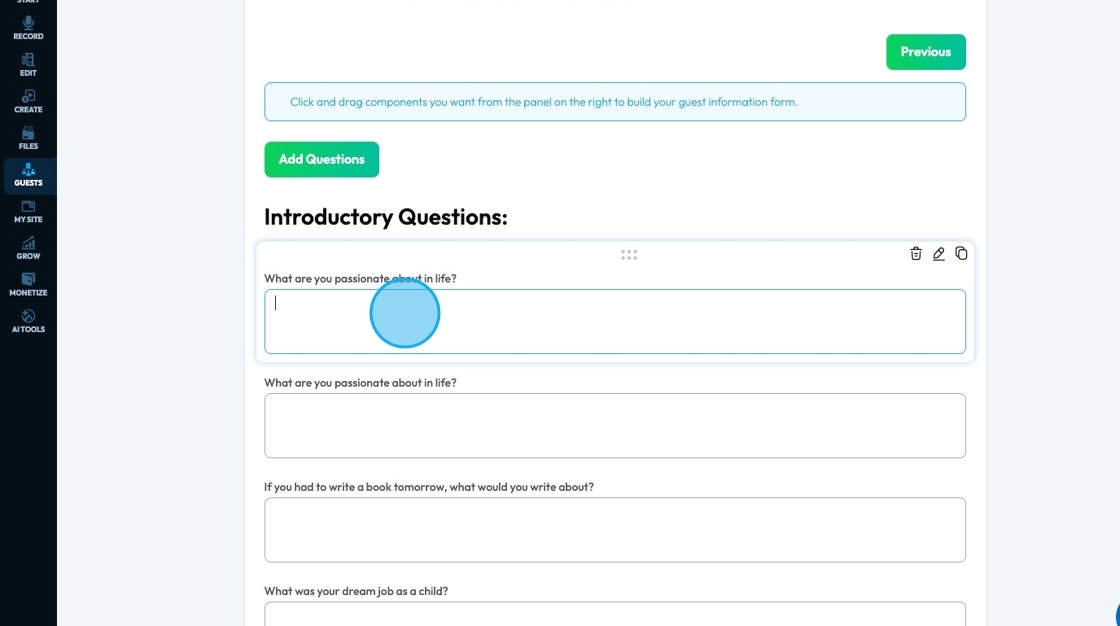Delete the selected question with trash icon

point(915,254)
